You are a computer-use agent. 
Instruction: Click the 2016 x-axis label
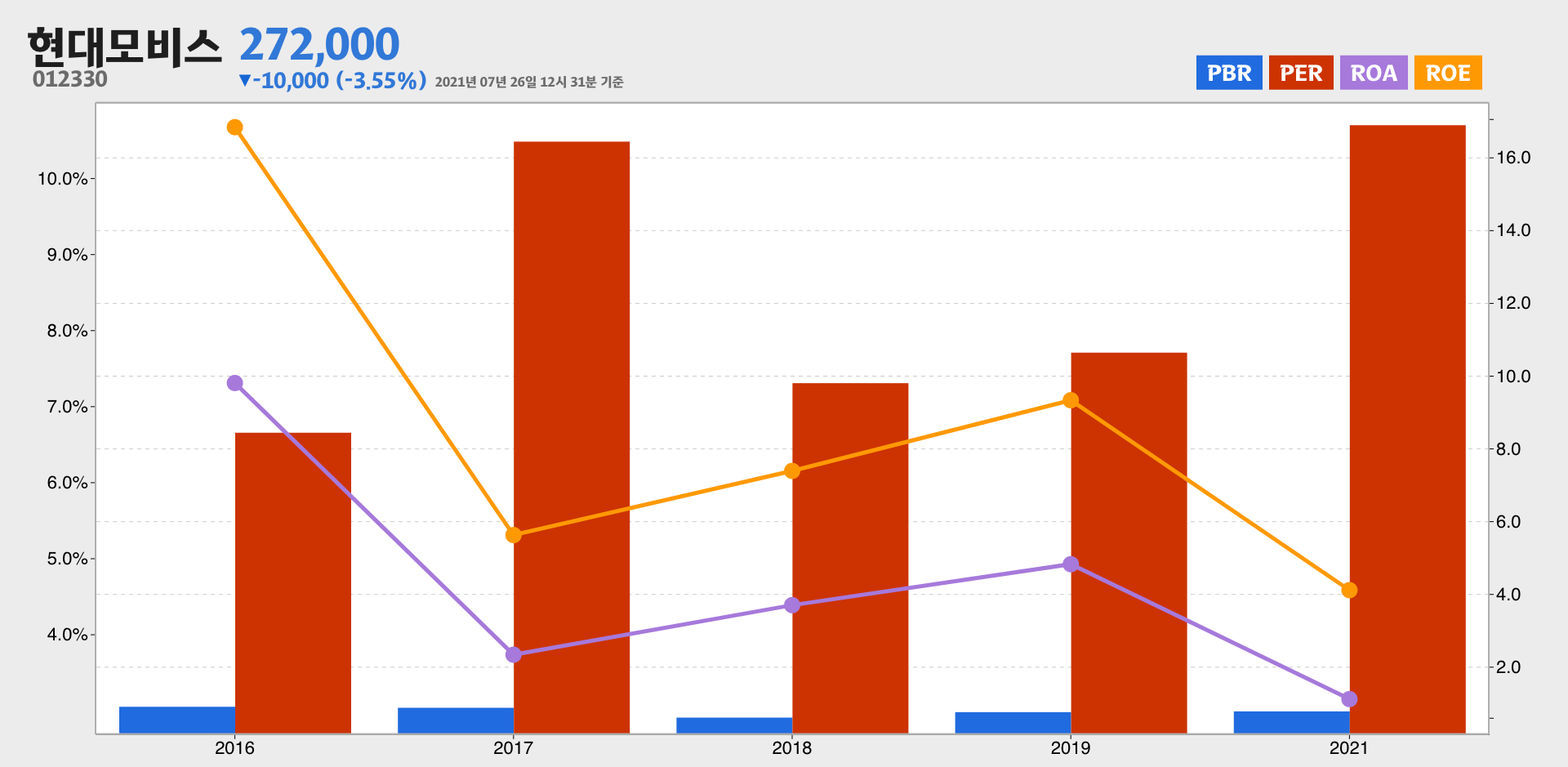[x=235, y=748]
